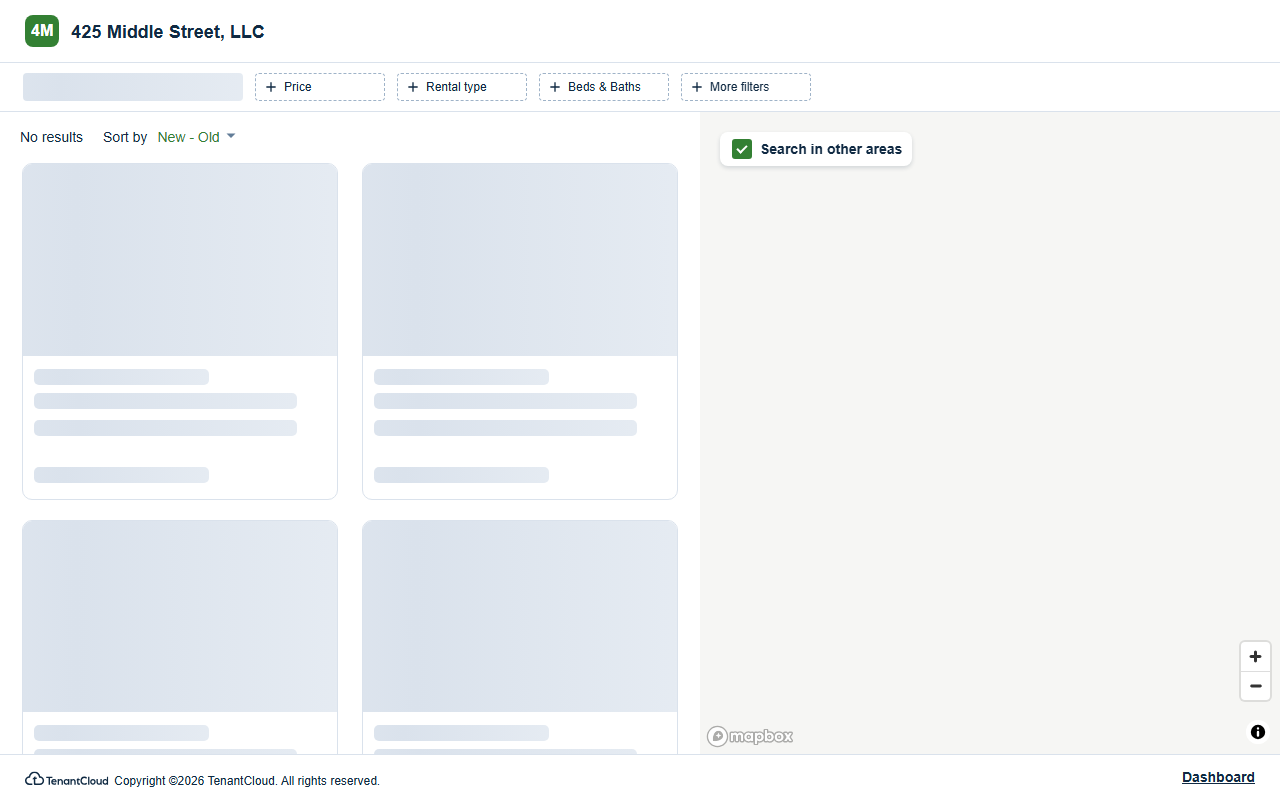Uncheck Search in other areas checkbox

742,149
